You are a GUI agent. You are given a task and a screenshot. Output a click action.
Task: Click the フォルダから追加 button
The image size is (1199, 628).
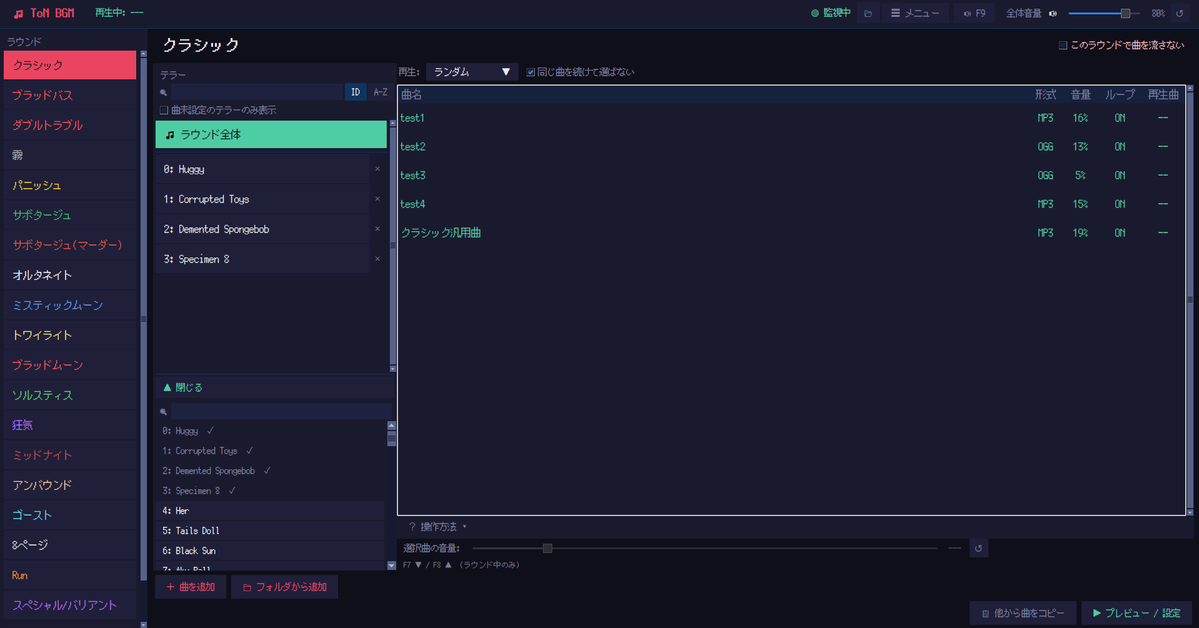click(x=284, y=587)
